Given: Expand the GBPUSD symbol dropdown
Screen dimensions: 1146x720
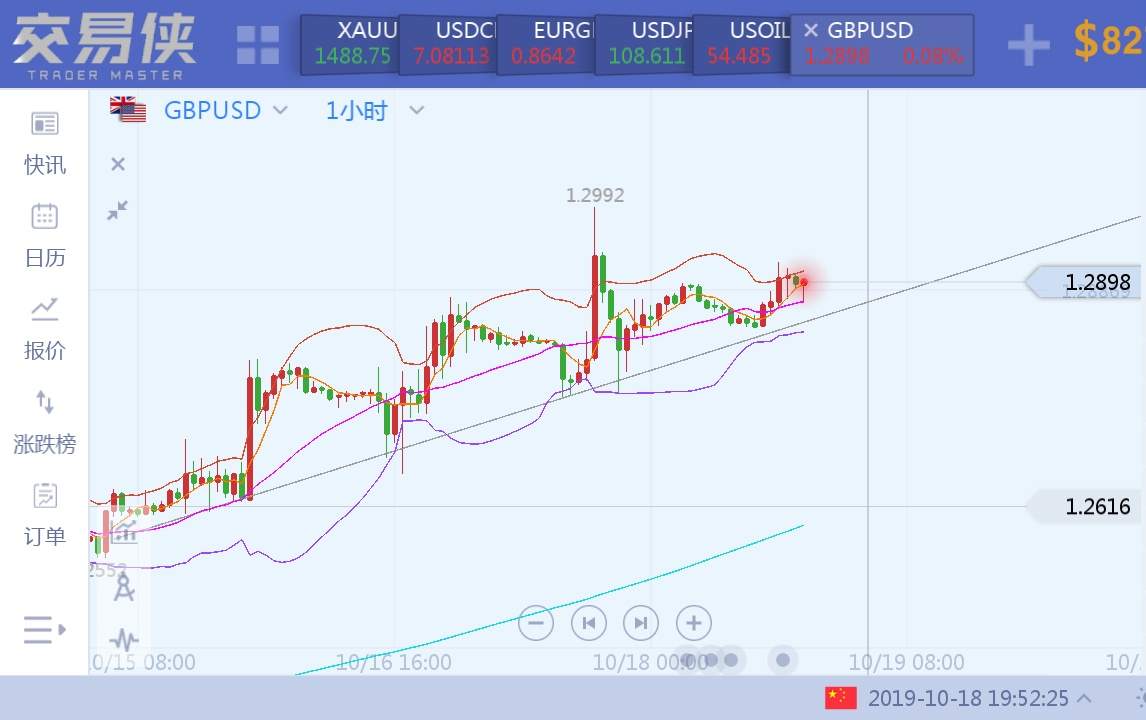Looking at the screenshot, I should point(280,110).
